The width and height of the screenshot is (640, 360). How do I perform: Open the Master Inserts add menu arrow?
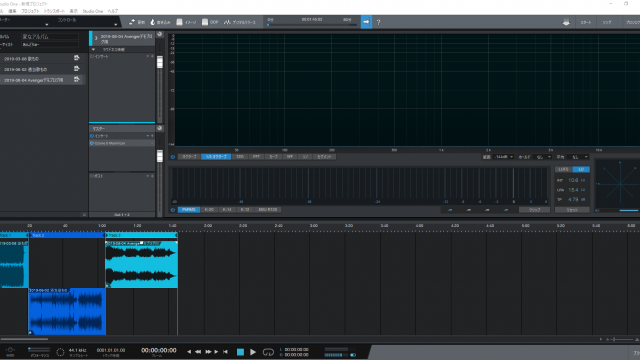pos(148,136)
